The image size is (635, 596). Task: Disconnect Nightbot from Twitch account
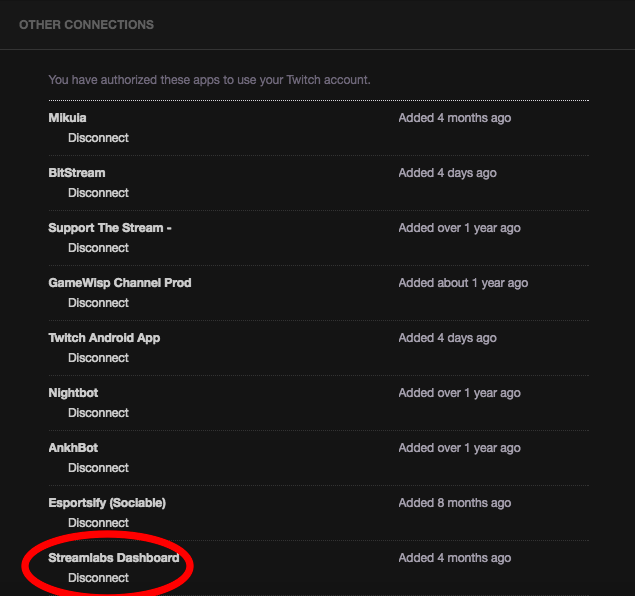(x=98, y=413)
